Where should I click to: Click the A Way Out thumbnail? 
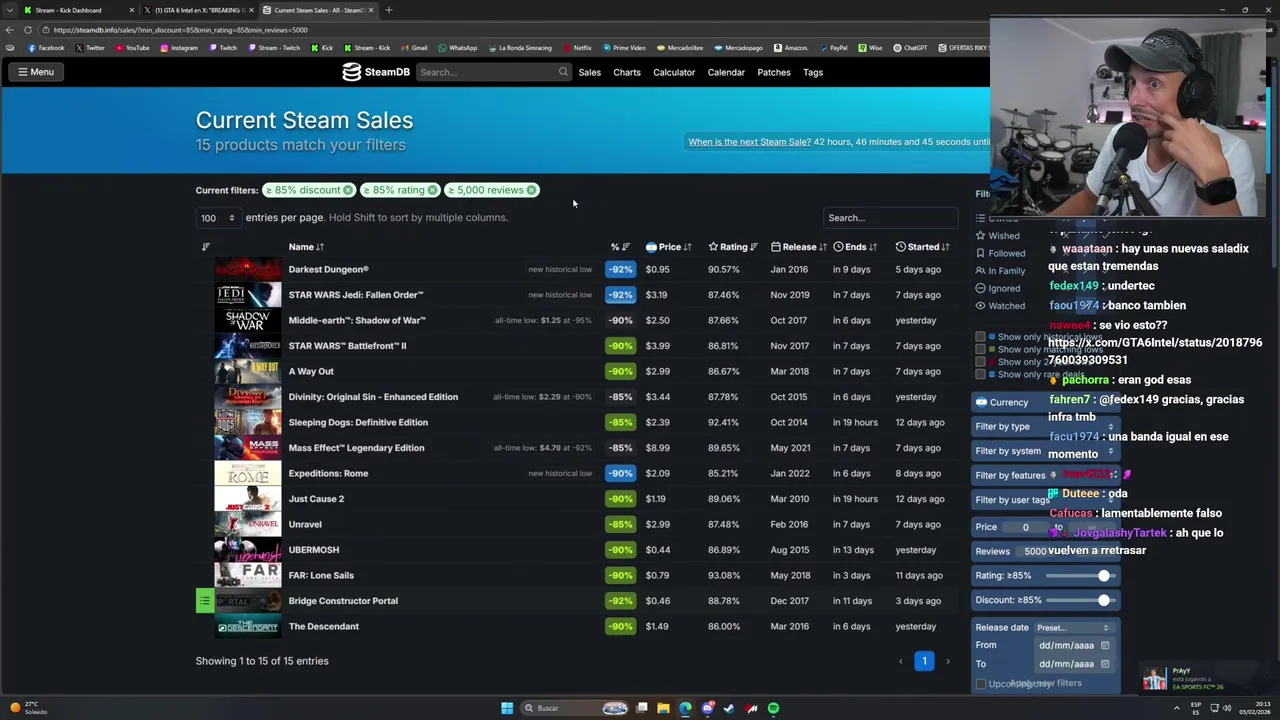(248, 371)
